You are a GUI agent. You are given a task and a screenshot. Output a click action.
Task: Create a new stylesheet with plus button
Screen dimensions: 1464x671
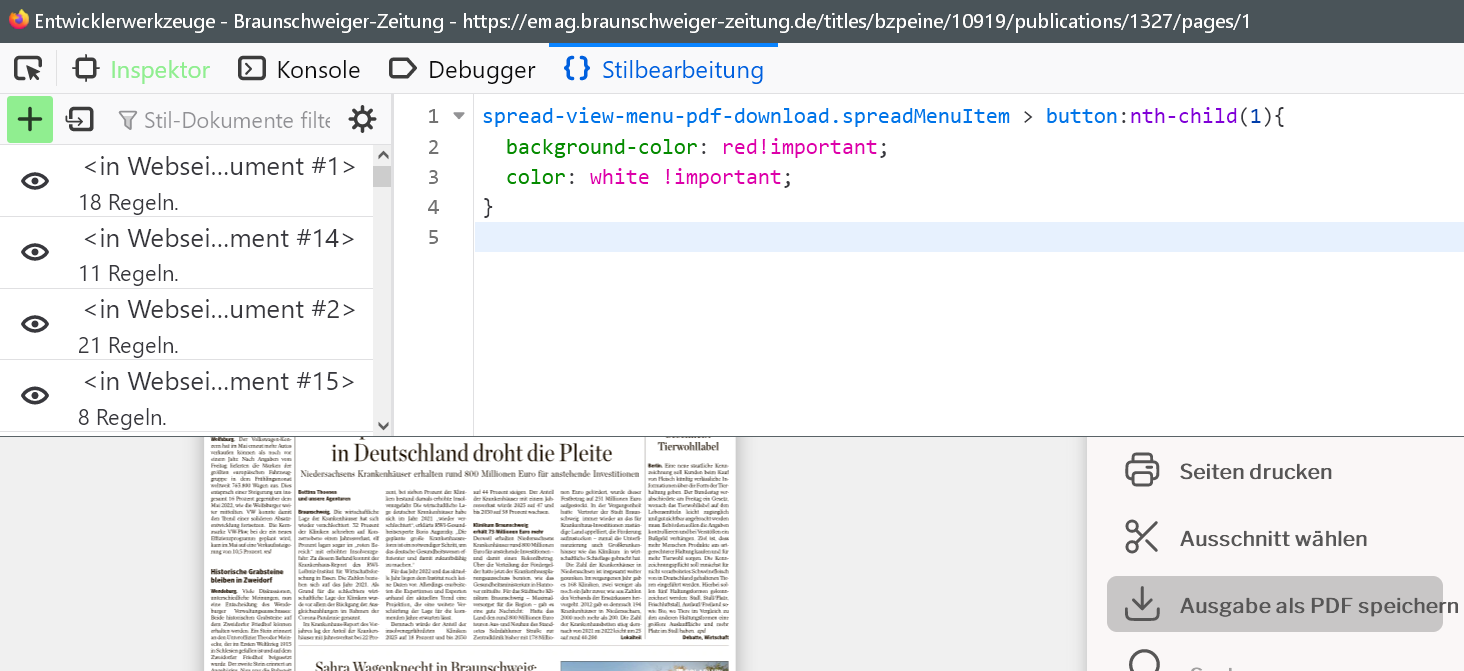(x=30, y=120)
